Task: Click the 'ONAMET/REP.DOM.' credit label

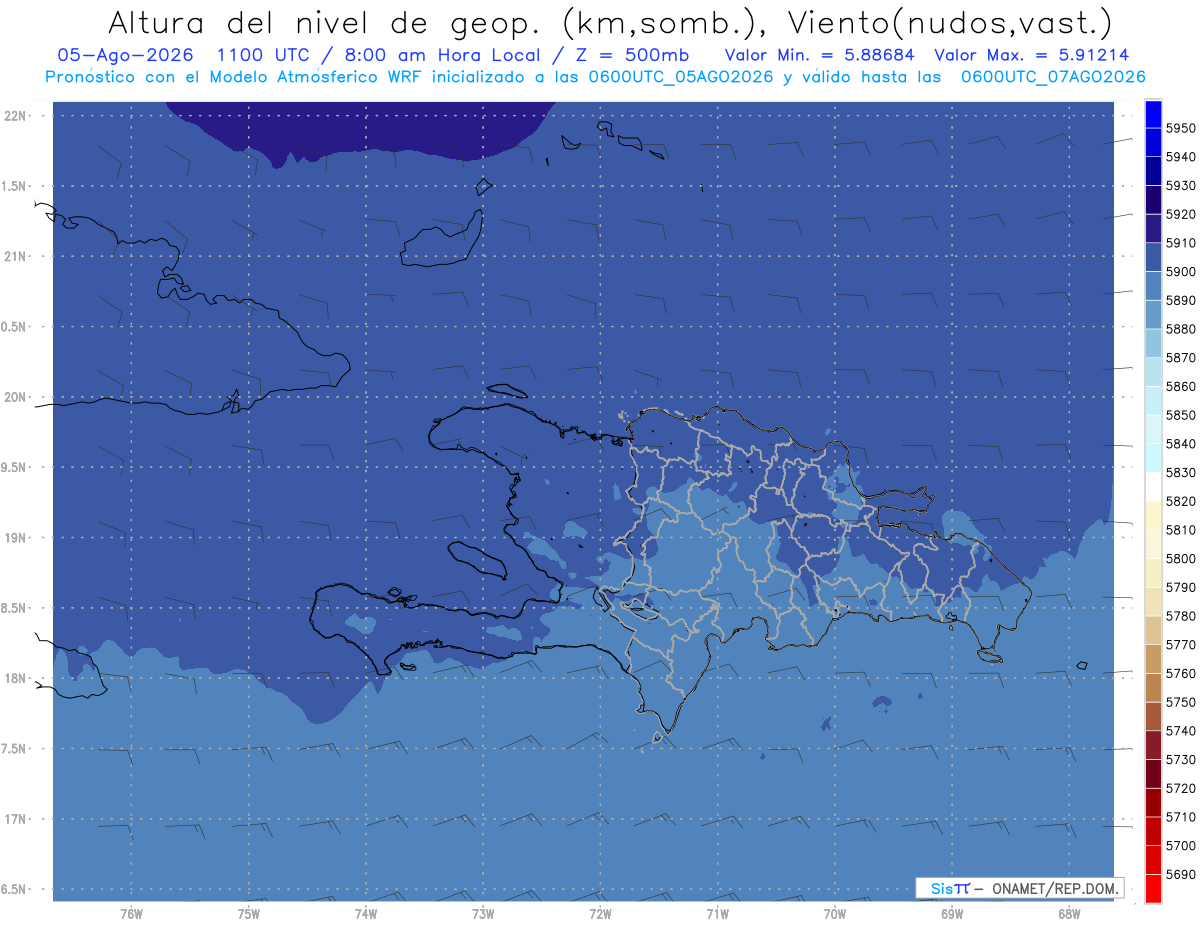Action: 1056,888
